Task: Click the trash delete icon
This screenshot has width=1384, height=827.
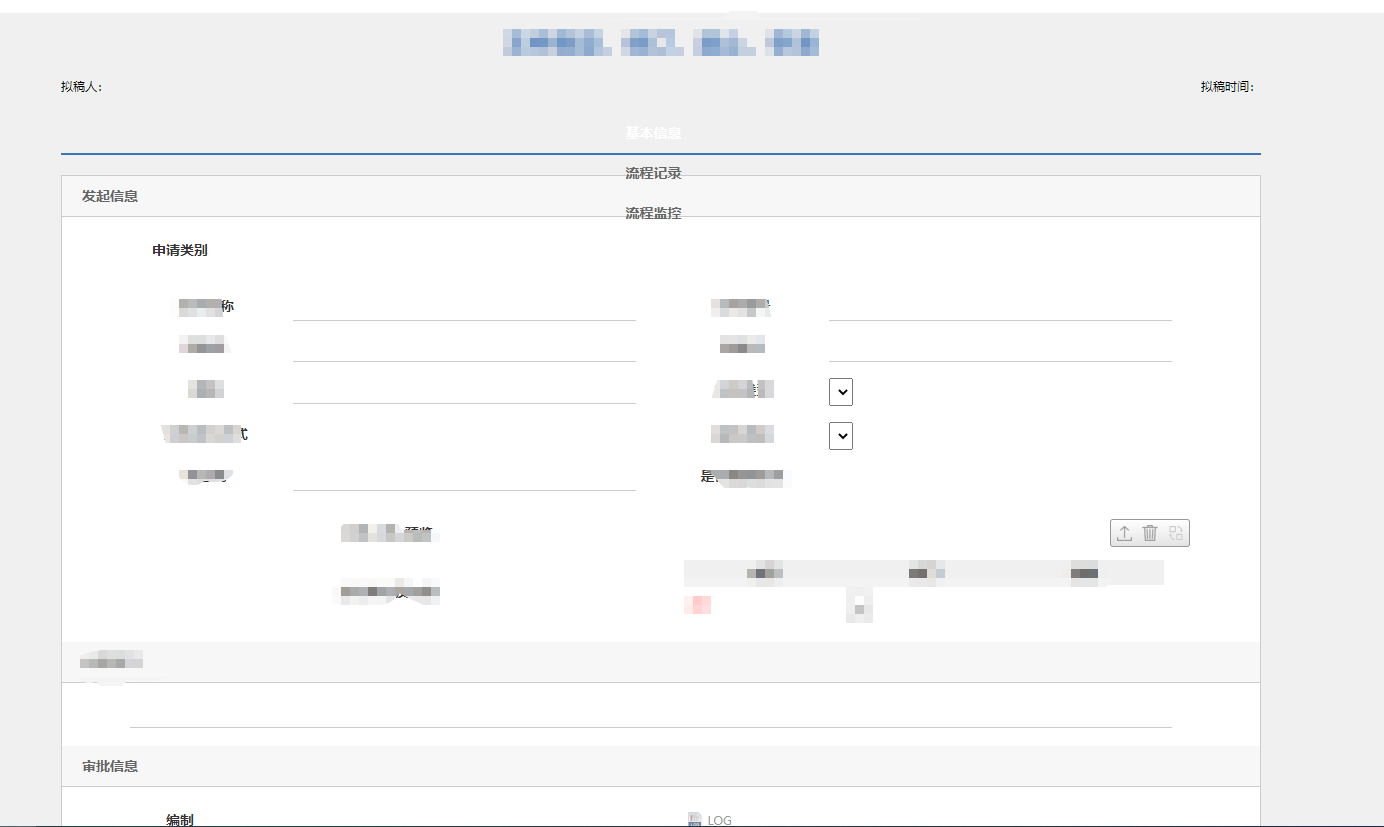Action: coord(1150,534)
